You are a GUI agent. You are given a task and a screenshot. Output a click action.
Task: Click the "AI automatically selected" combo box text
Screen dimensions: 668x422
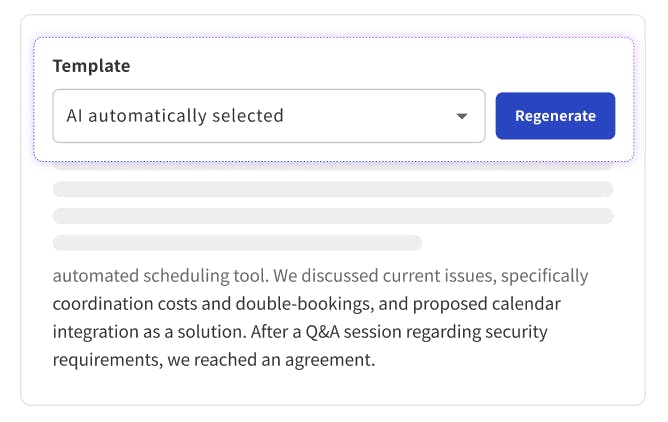click(x=175, y=116)
